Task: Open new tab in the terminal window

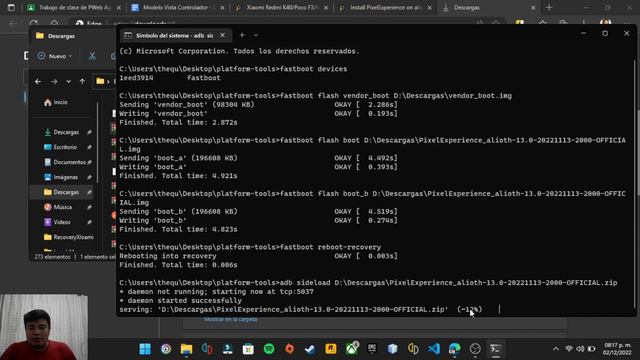Action: click(242, 36)
